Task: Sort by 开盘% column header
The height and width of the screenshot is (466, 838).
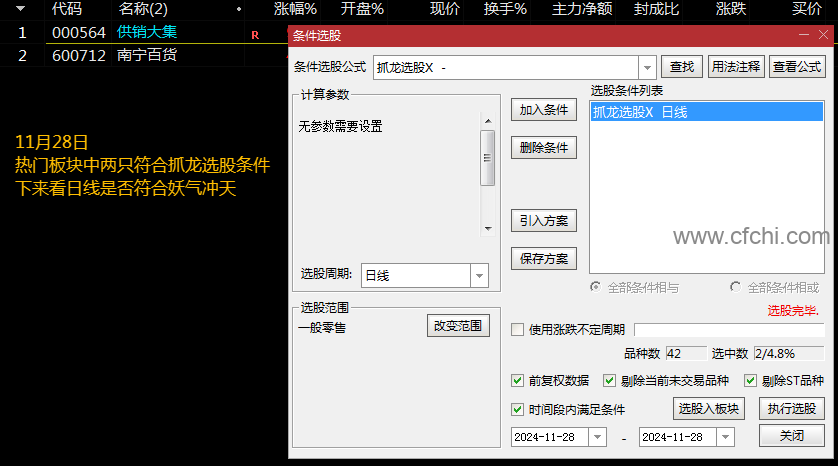Action: pyautogui.click(x=362, y=9)
